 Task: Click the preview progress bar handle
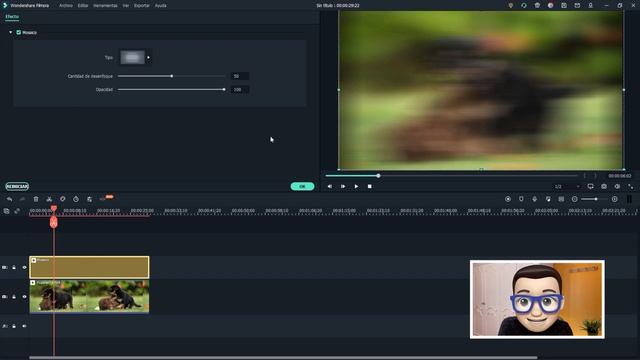pyautogui.click(x=378, y=176)
